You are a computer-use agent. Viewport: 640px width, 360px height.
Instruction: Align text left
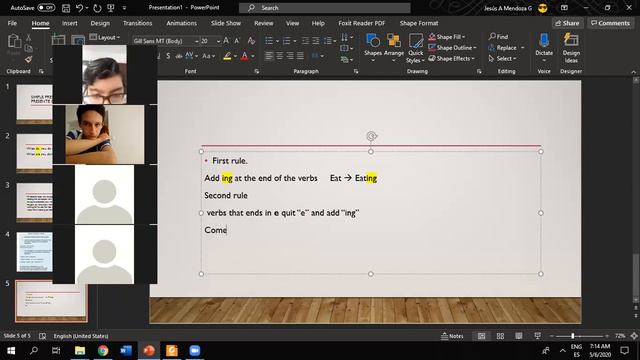point(269,56)
